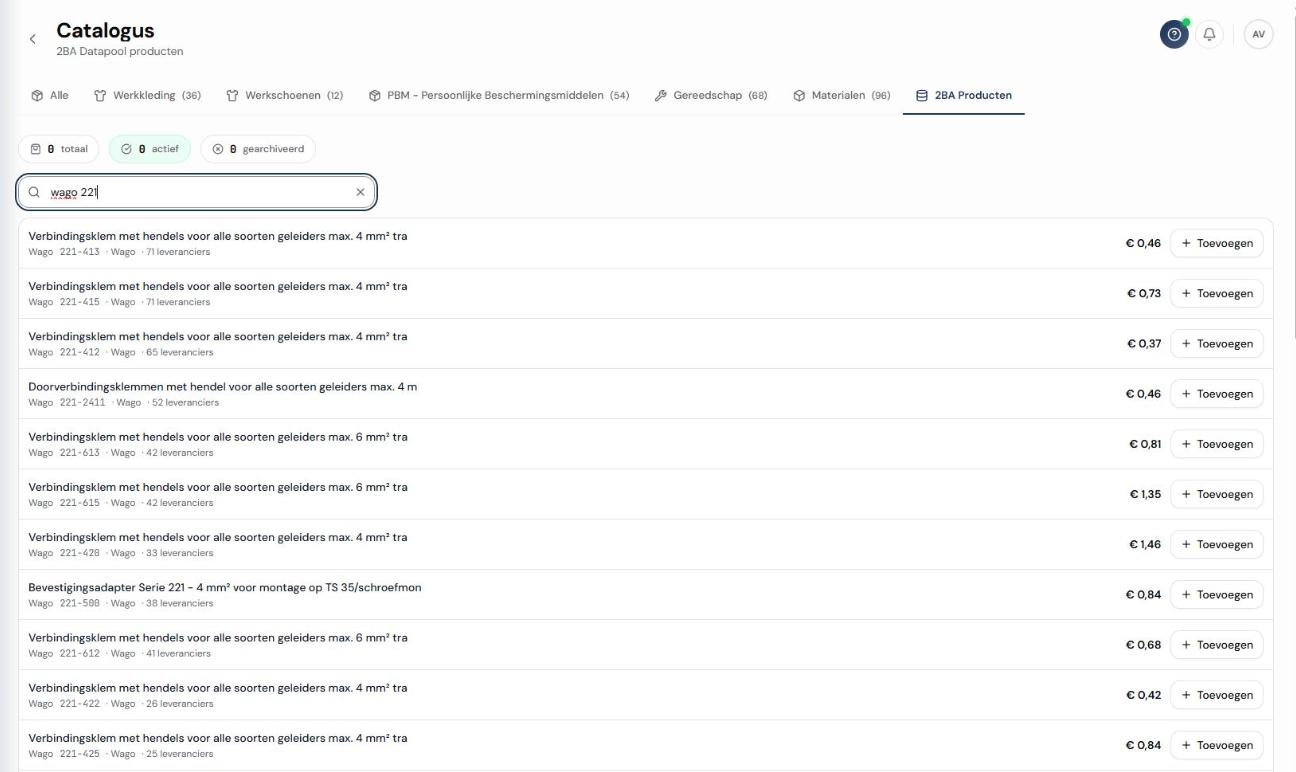This screenshot has height=772, width=1296.
Task: Click the € 0,73 price
Action: pyautogui.click(x=1143, y=293)
